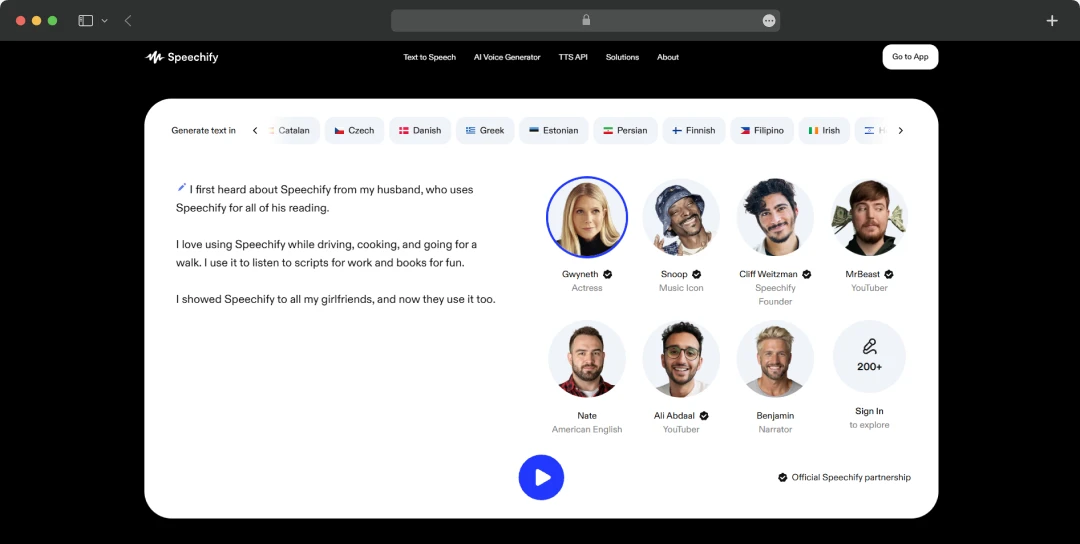Click verified badge next to Gwyneth
This screenshot has width=1080, height=544.
pyautogui.click(x=608, y=274)
